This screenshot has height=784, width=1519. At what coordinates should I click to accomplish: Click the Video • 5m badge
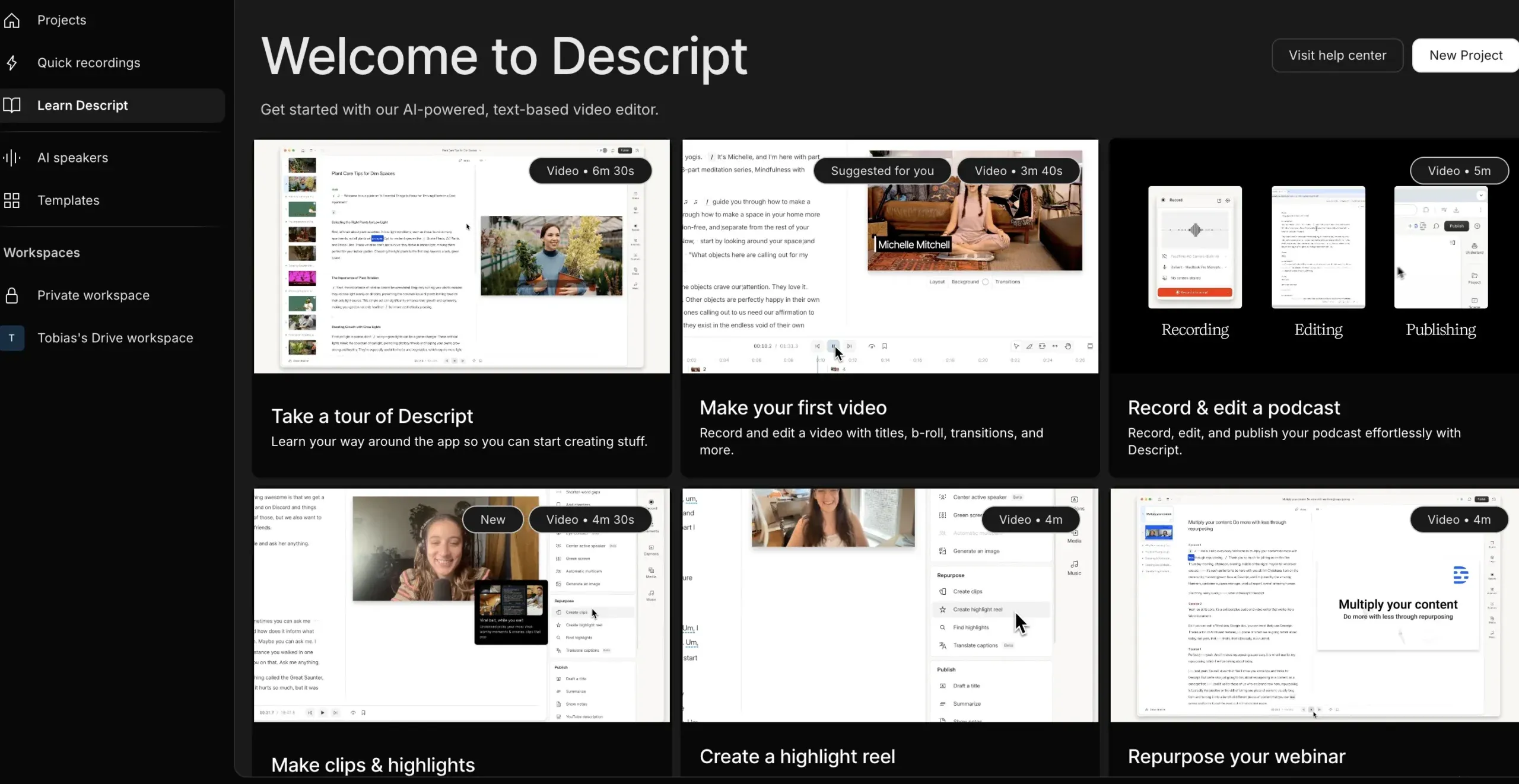click(1459, 171)
